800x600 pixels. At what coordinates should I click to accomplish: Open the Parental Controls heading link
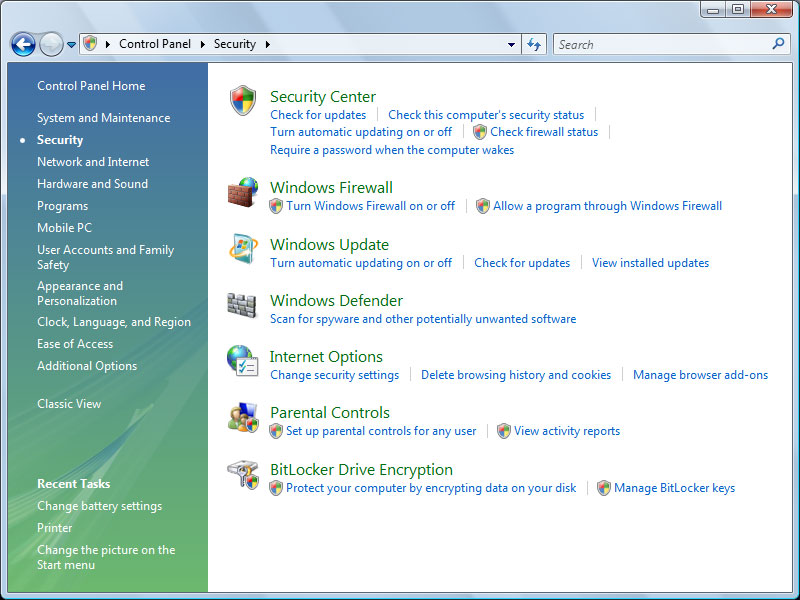click(330, 413)
